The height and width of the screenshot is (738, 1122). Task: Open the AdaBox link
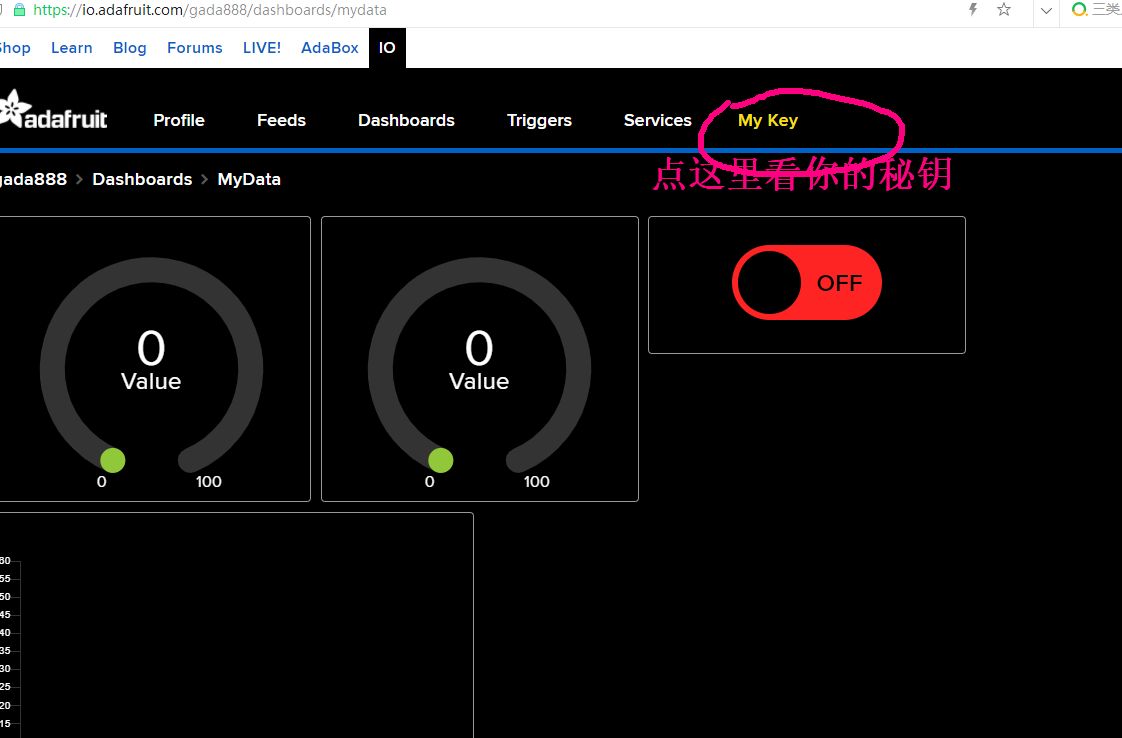coord(330,48)
